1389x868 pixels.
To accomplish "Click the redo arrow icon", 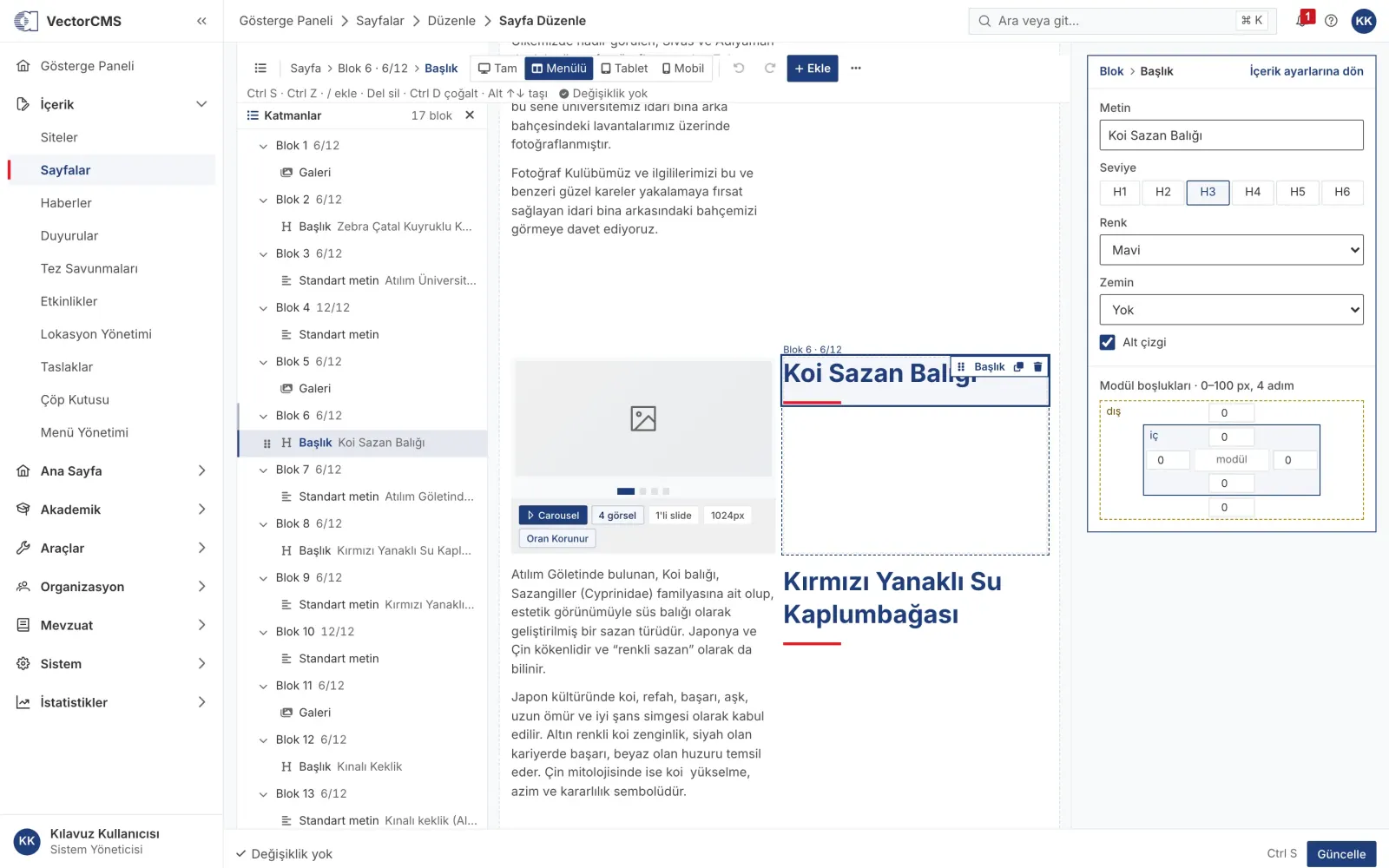I will coord(769,69).
